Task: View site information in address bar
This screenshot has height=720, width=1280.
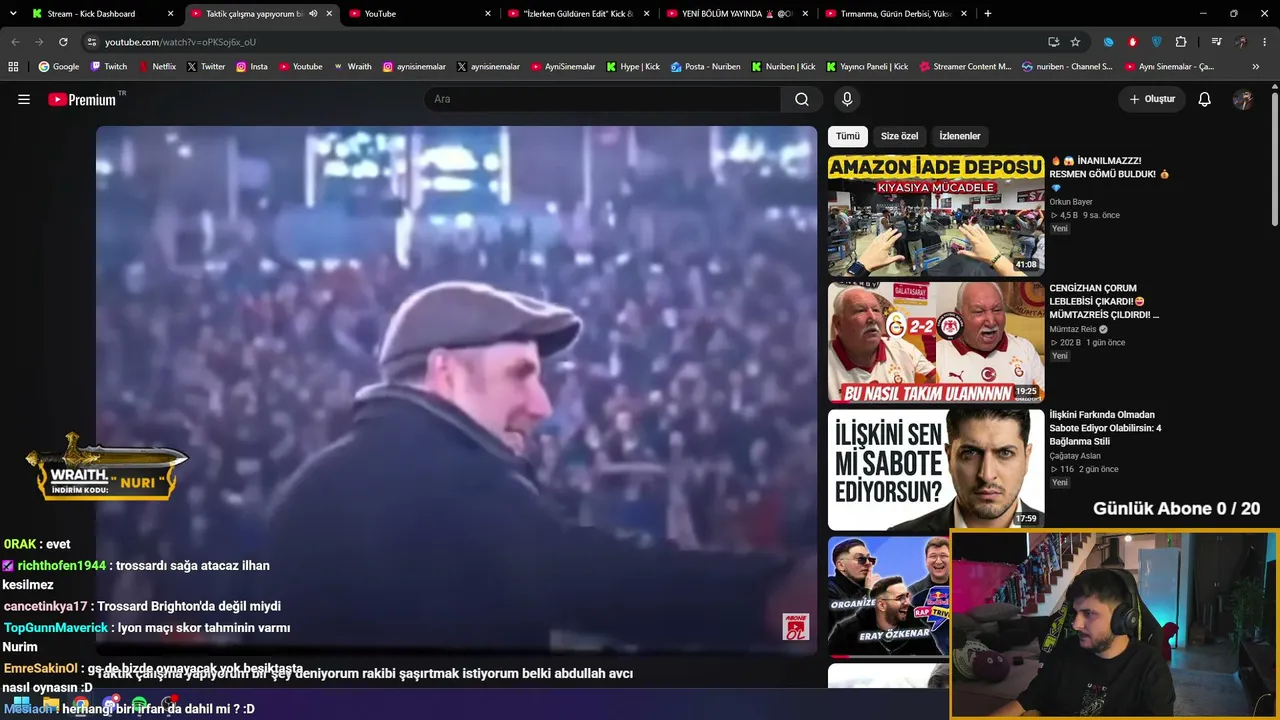Action: tap(92, 42)
